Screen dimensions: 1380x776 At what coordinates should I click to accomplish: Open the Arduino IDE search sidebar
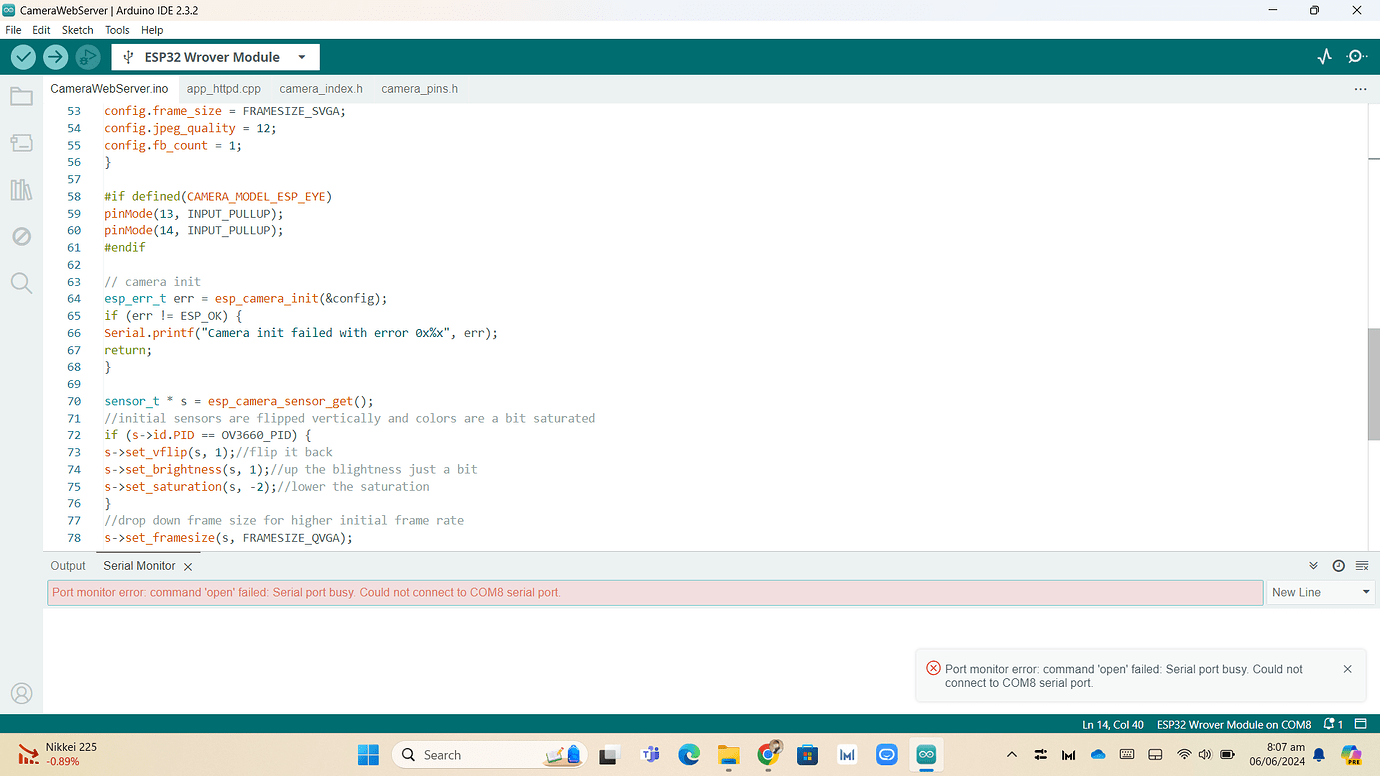[x=21, y=283]
